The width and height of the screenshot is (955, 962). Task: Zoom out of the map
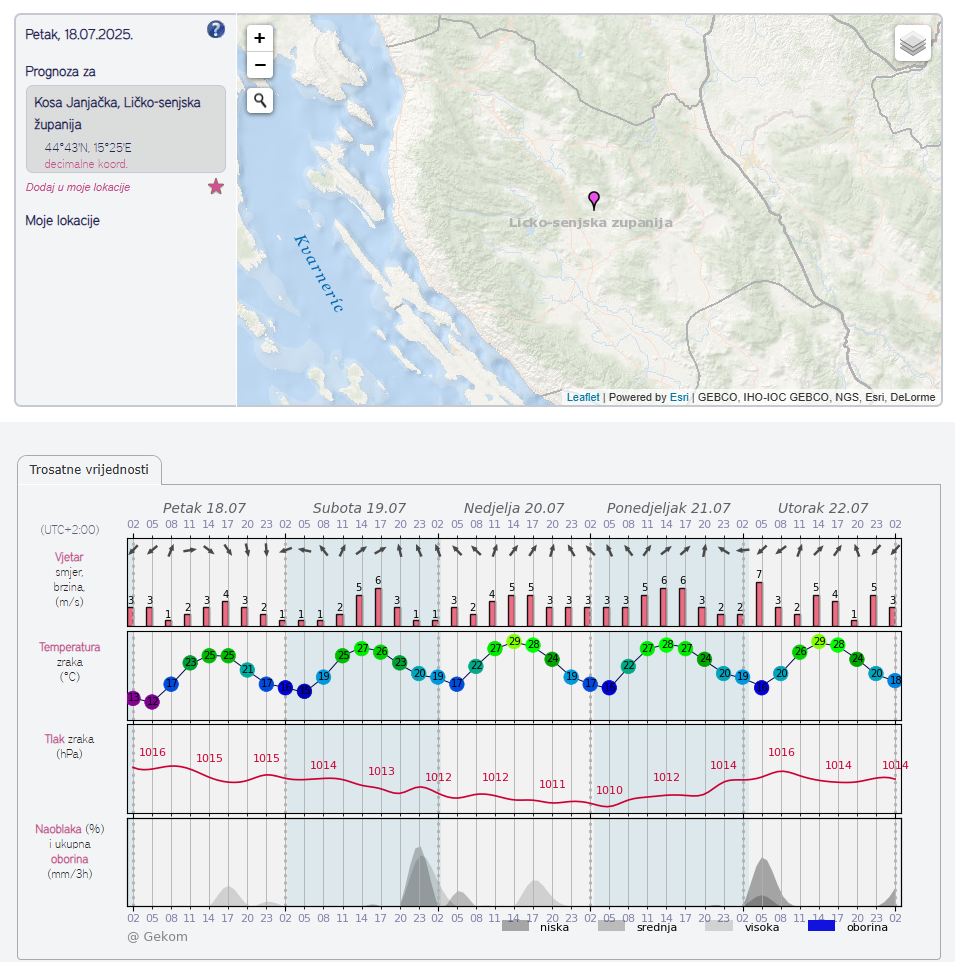pyautogui.click(x=260, y=66)
